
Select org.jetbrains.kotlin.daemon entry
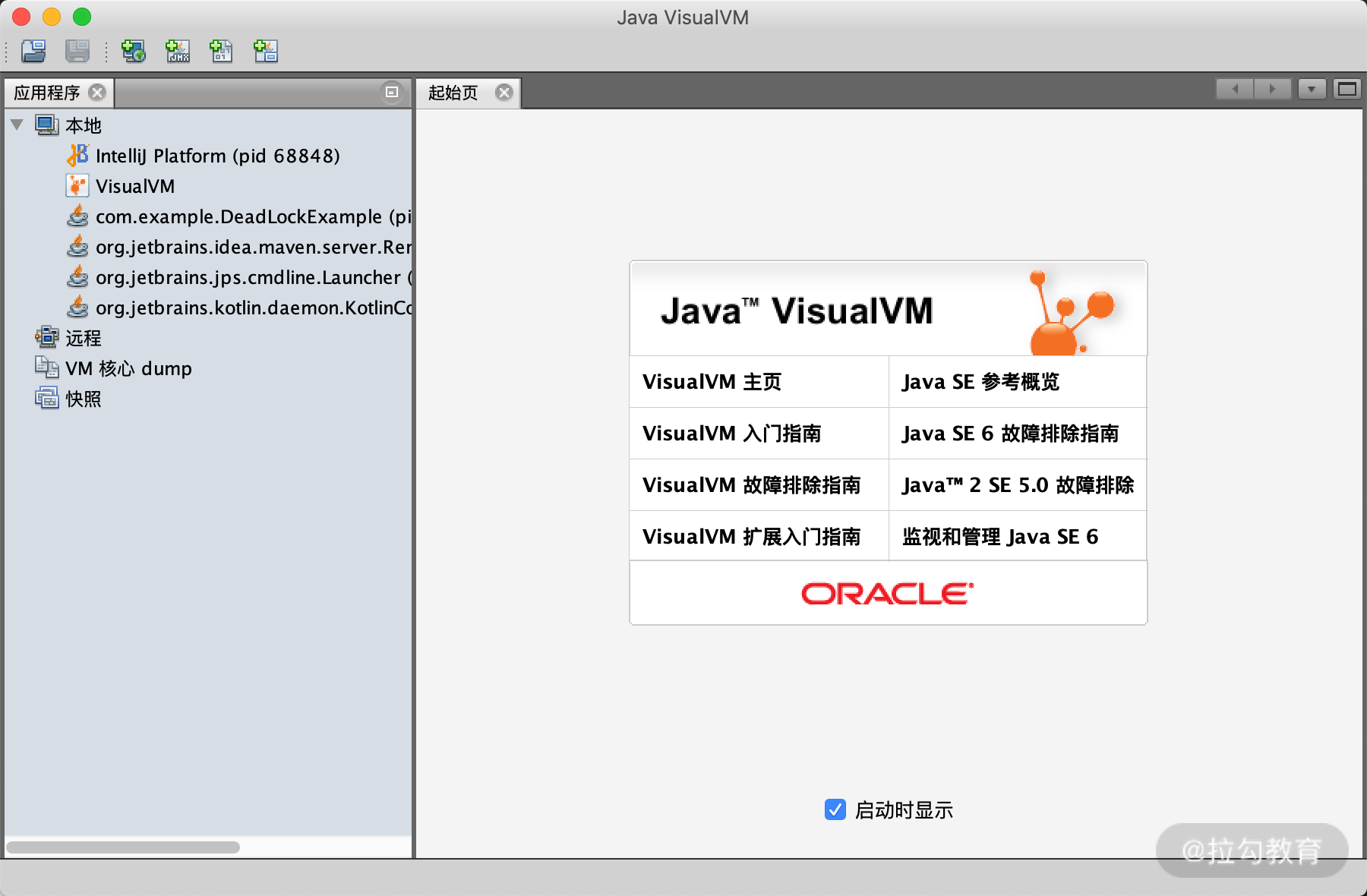(x=254, y=308)
